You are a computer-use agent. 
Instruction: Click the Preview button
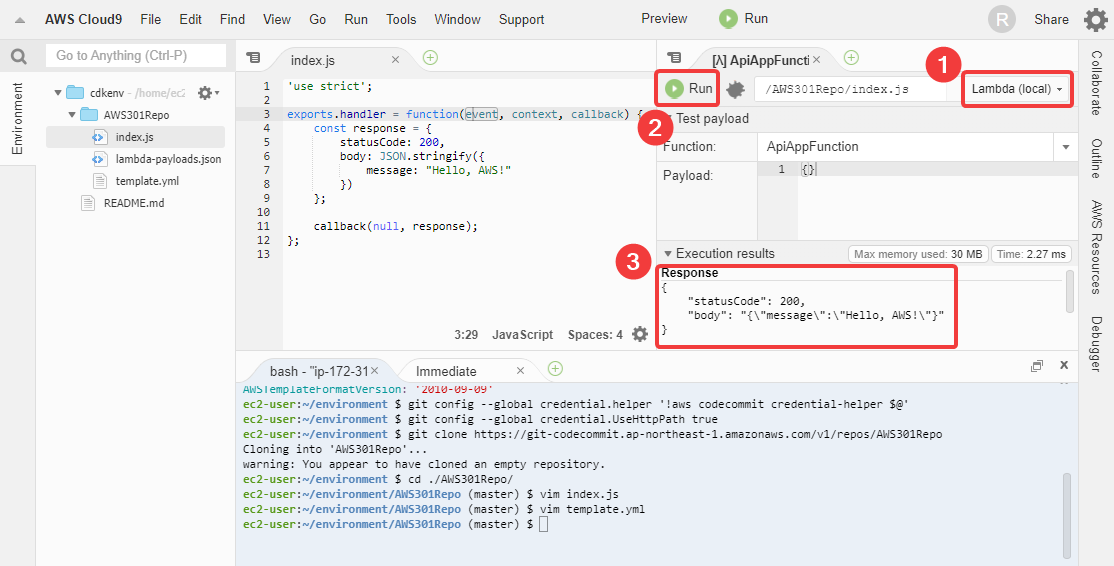[664, 18]
